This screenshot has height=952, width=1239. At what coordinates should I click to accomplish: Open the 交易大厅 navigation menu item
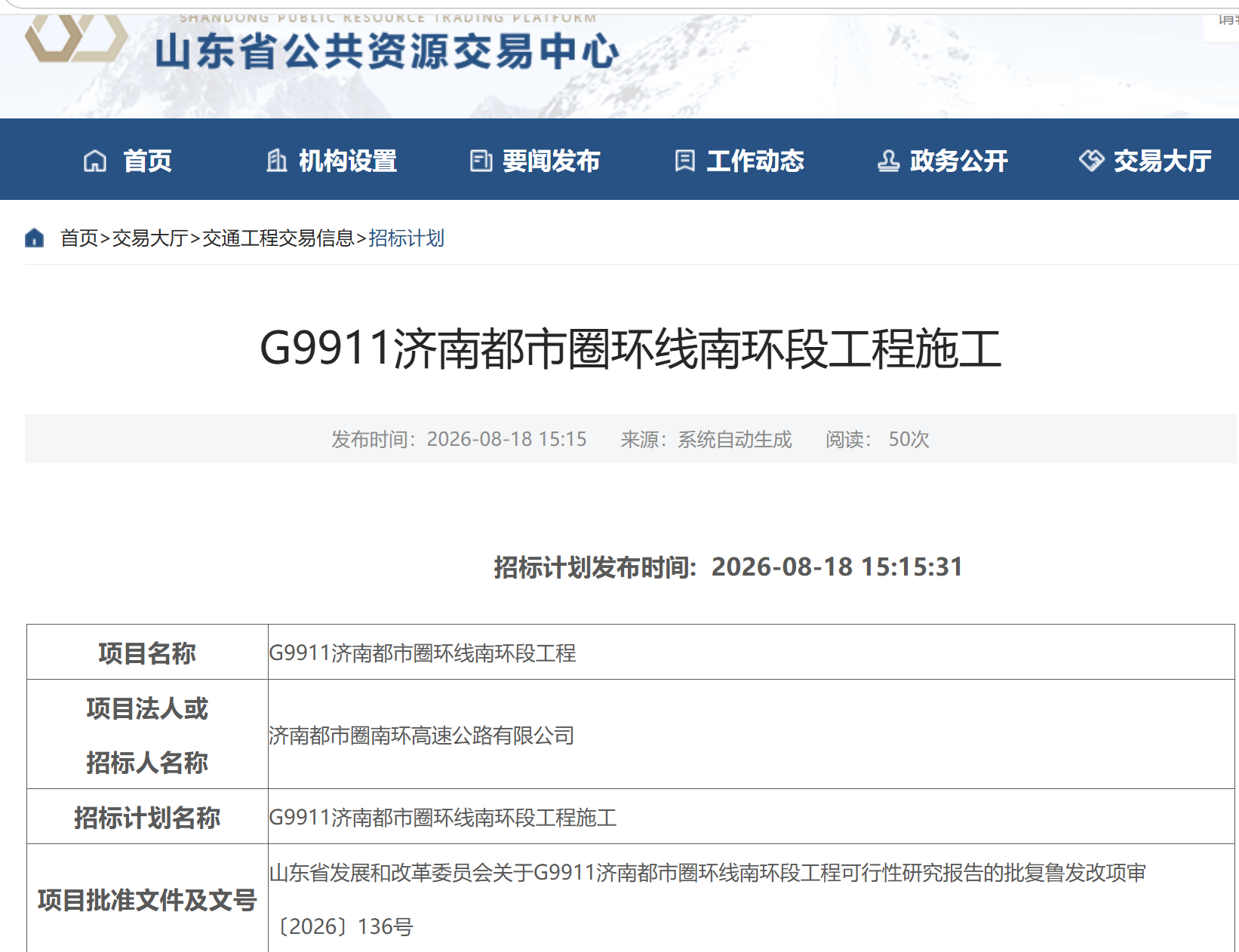(1163, 161)
